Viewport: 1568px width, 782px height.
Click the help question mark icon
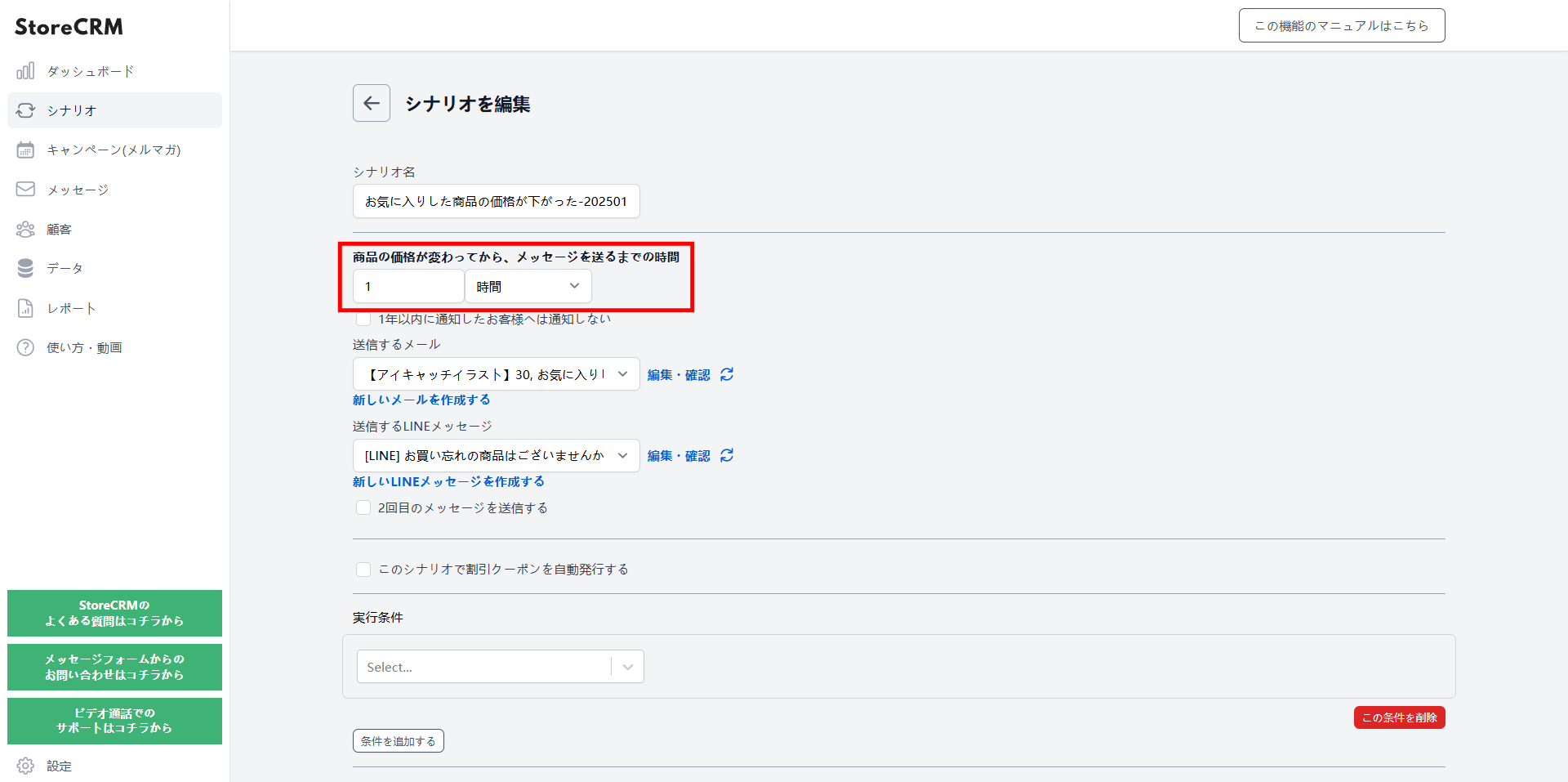point(25,347)
